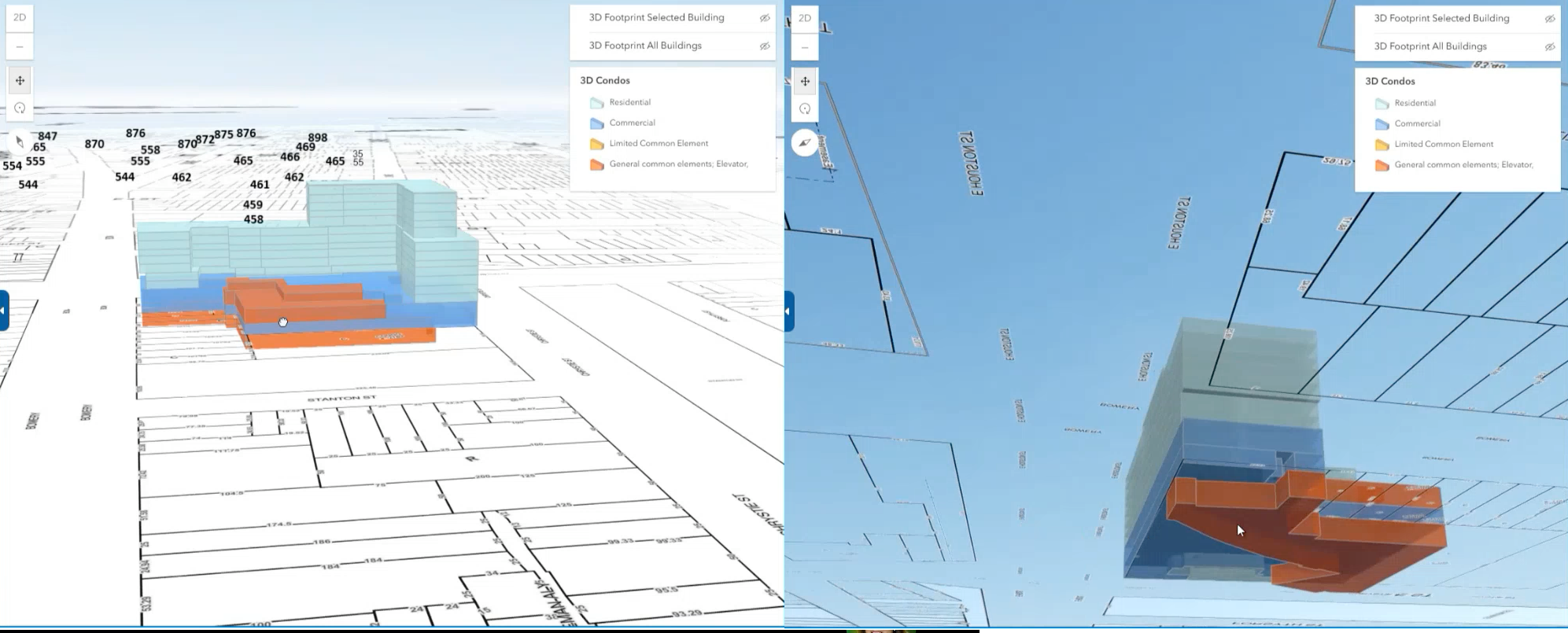Toggle visibility of 3D Footprint Selected Building, right view
Viewport: 1568px width, 633px height.
point(1549,19)
